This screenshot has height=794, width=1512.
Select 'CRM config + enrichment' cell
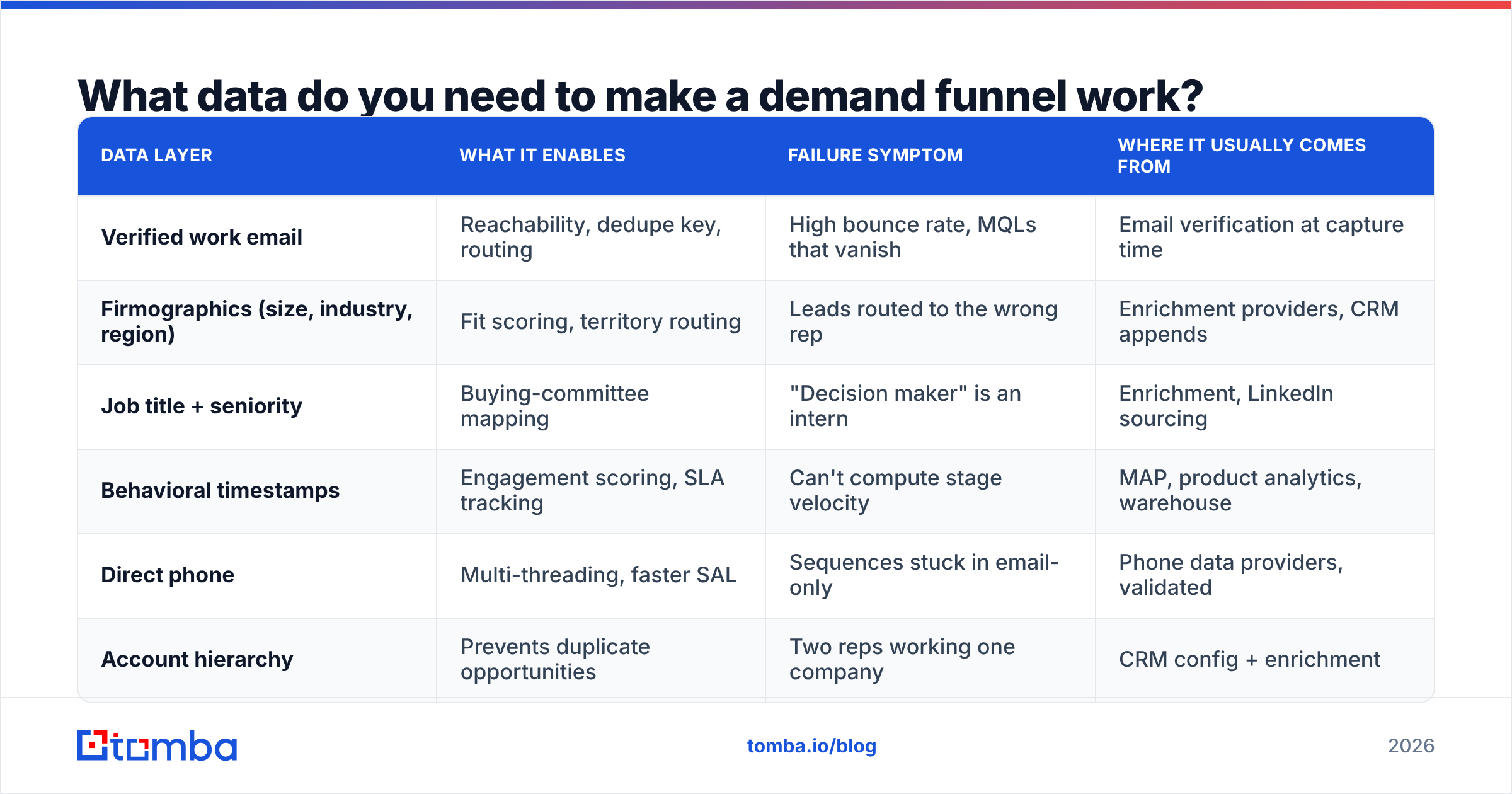(x=1265, y=660)
